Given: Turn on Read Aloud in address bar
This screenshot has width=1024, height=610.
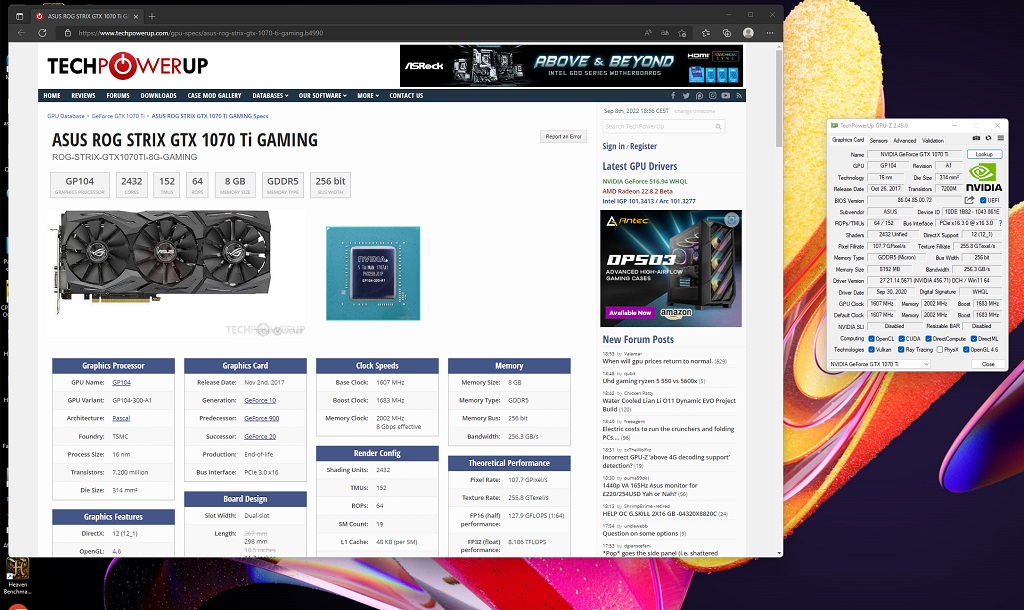Looking at the screenshot, I should (x=648, y=33).
